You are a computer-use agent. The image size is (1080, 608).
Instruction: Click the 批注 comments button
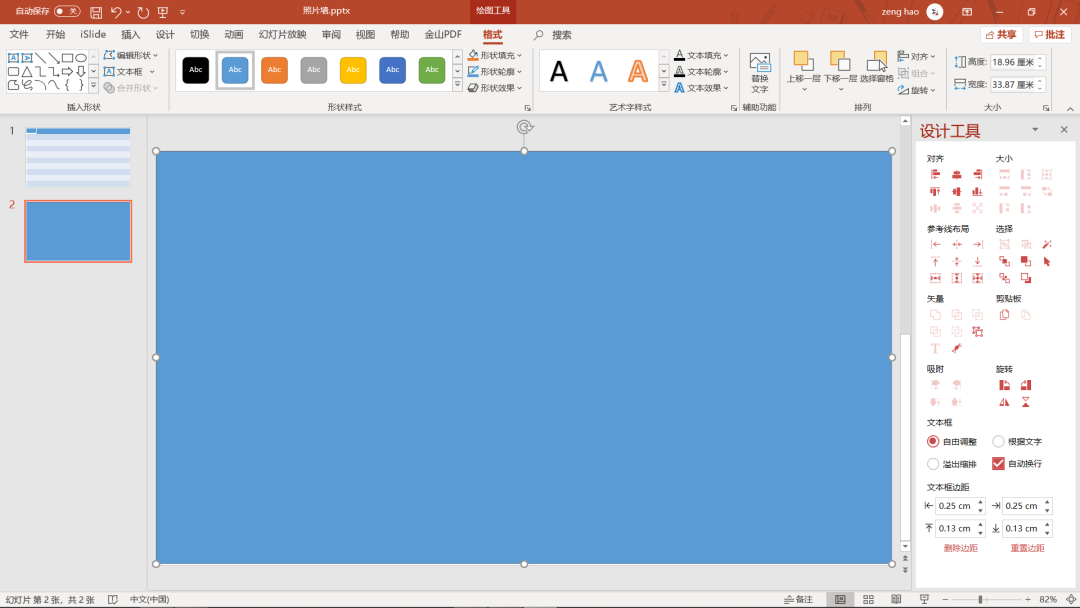[1050, 34]
